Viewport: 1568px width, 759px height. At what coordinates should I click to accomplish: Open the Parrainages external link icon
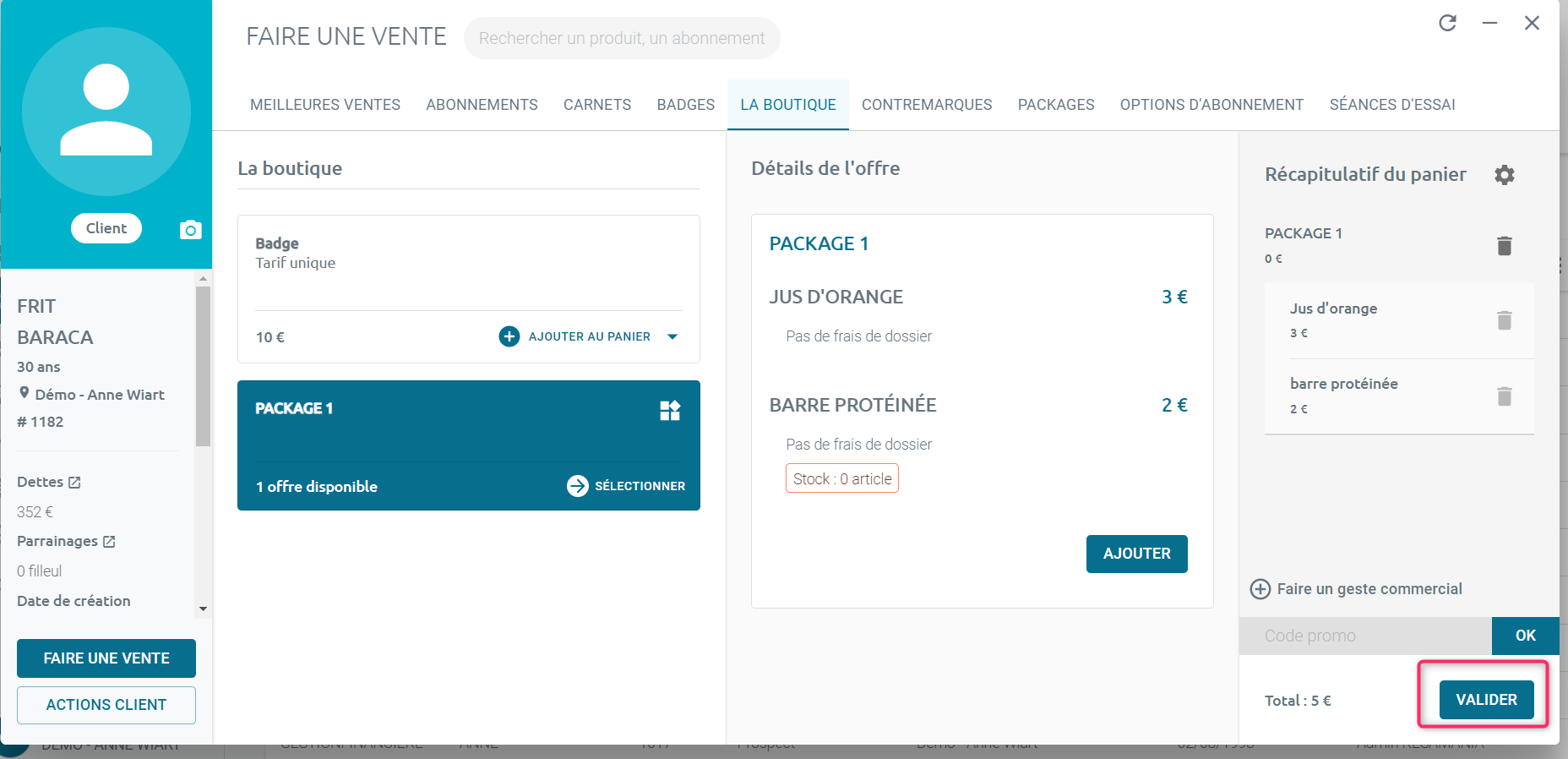pos(109,542)
